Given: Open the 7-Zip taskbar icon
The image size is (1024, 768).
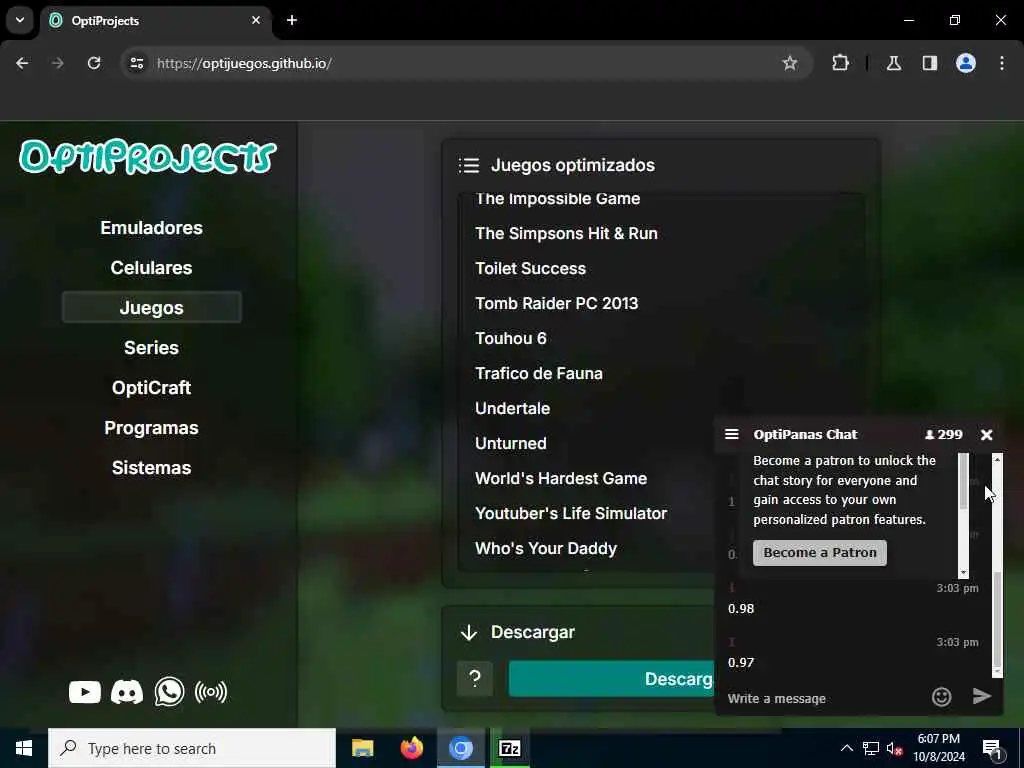Looking at the screenshot, I should (x=509, y=748).
